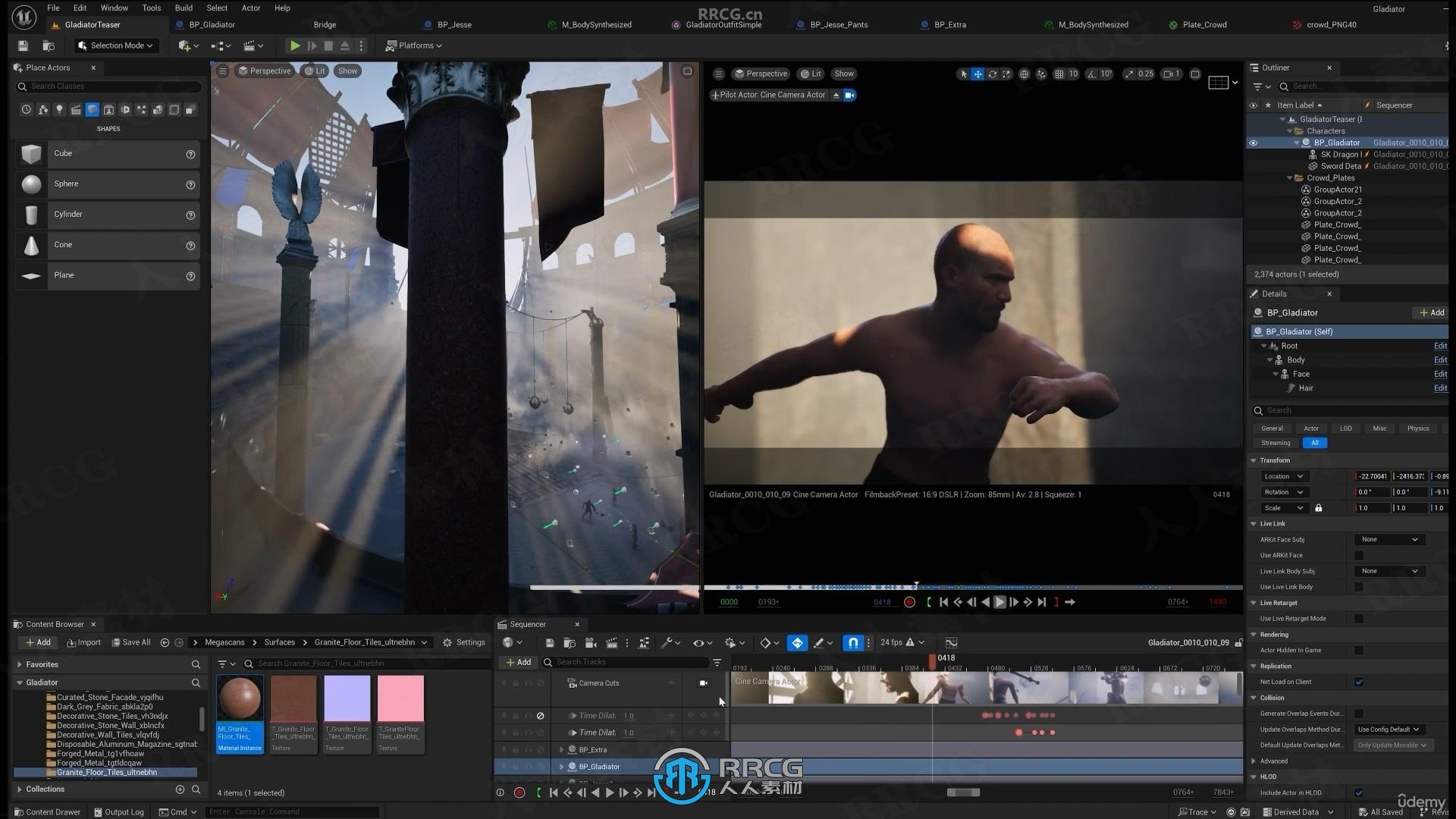Screen dimensions: 1456x819
Task: Click the Show button in left viewport
Action: pyautogui.click(x=347, y=71)
